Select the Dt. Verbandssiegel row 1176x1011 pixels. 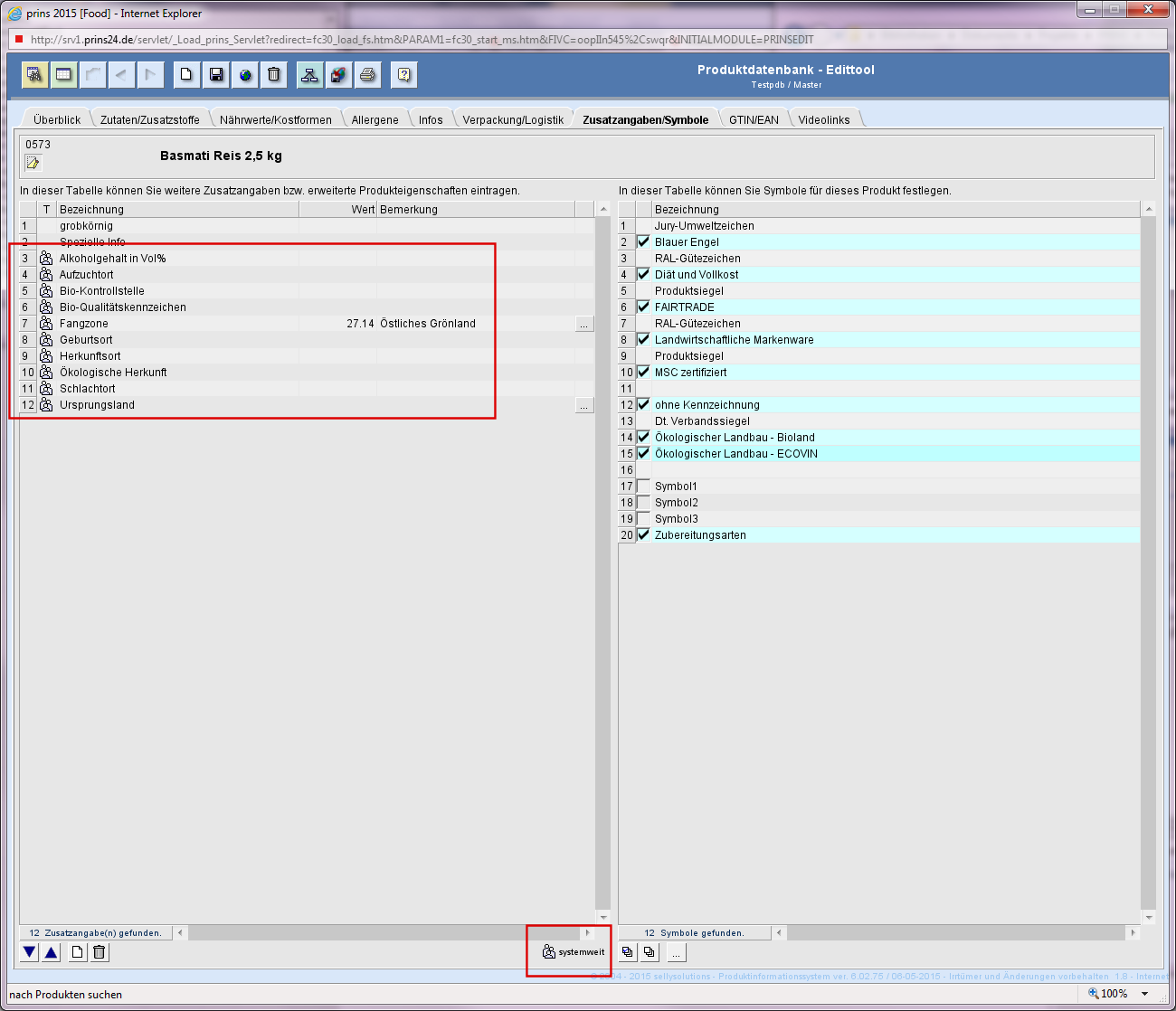(879, 421)
